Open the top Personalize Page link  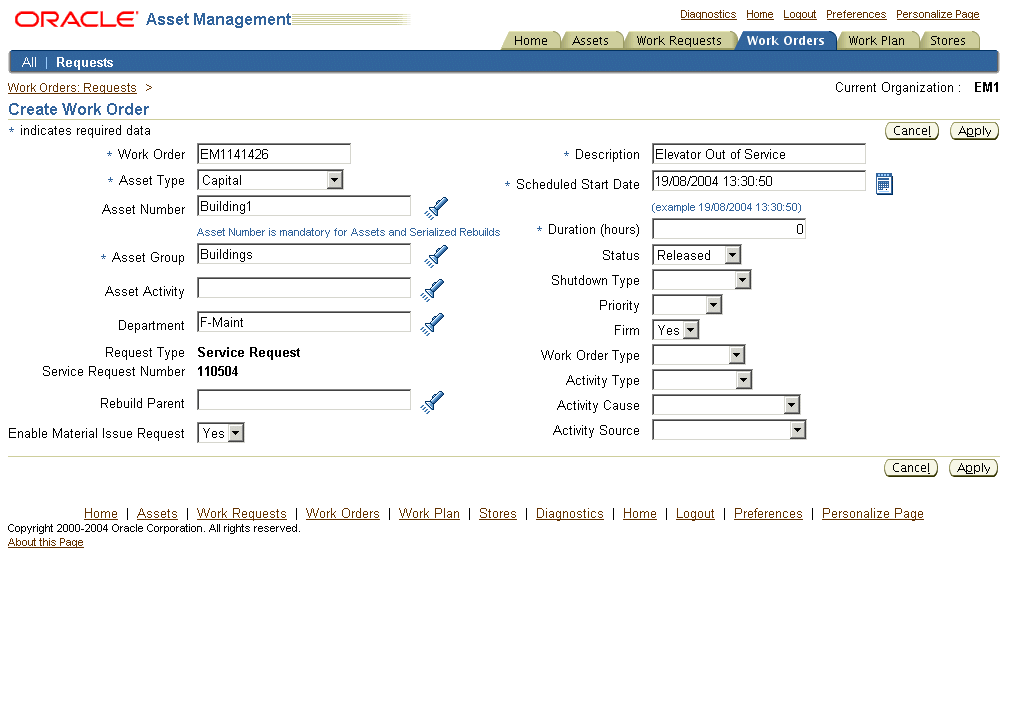pos(937,14)
